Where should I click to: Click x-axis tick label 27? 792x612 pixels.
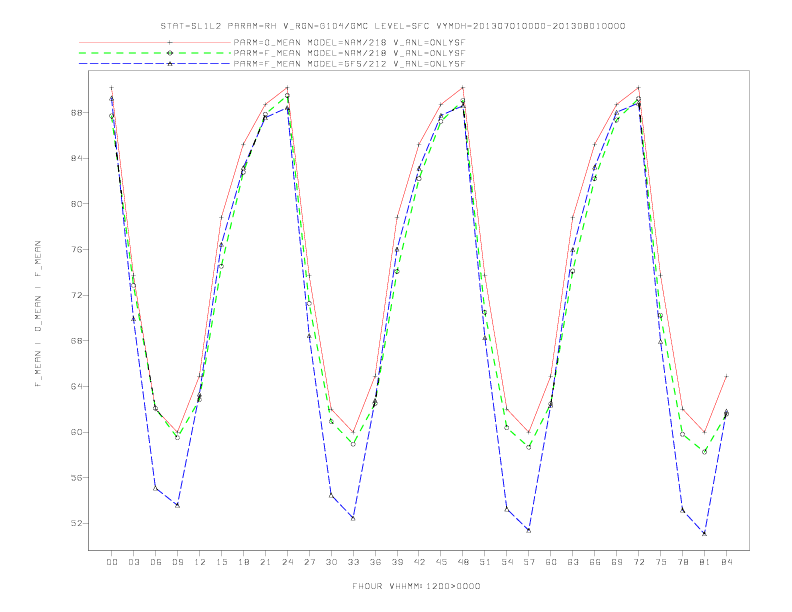[x=309, y=562]
